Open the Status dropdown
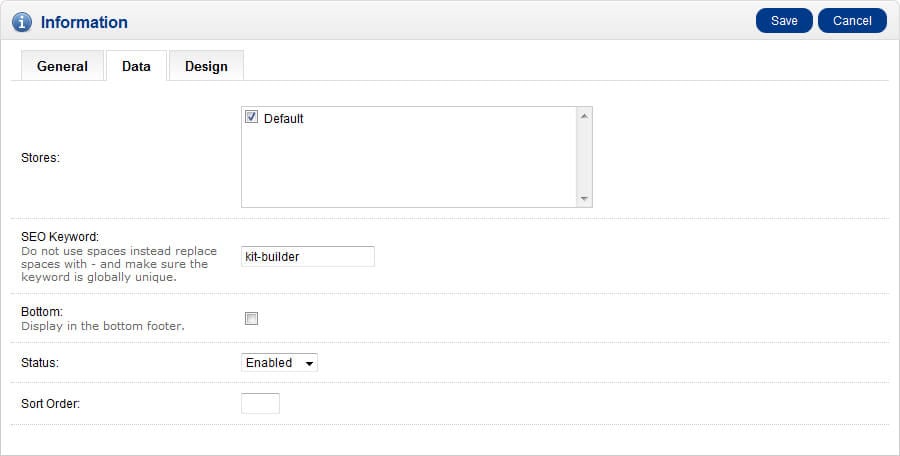Image resolution: width=900 pixels, height=456 pixels. (279, 362)
